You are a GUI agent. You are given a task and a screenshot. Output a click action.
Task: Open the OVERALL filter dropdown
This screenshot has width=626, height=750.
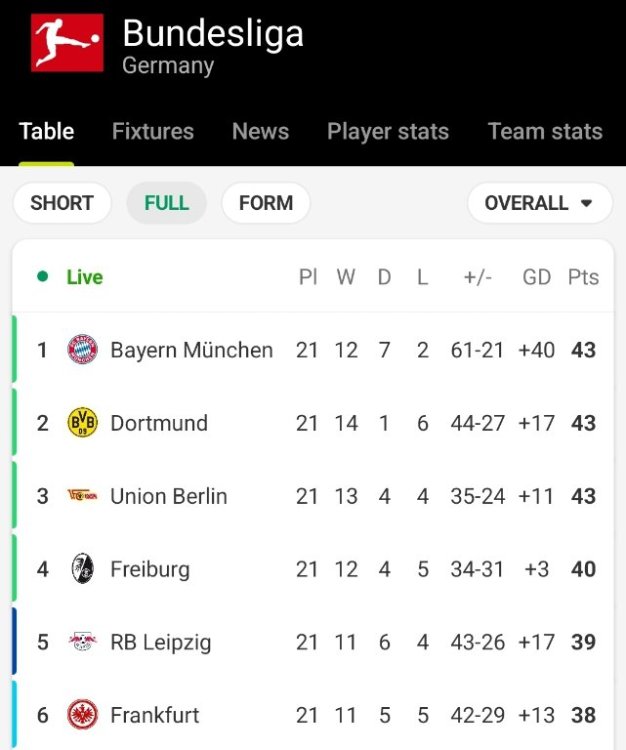[x=539, y=203]
